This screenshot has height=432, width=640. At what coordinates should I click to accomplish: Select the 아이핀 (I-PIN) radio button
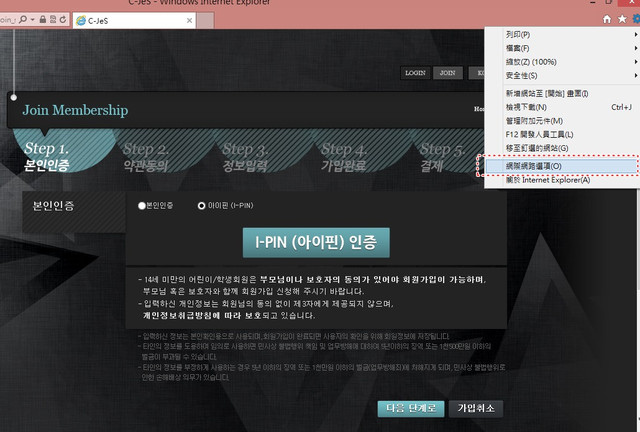pos(201,206)
